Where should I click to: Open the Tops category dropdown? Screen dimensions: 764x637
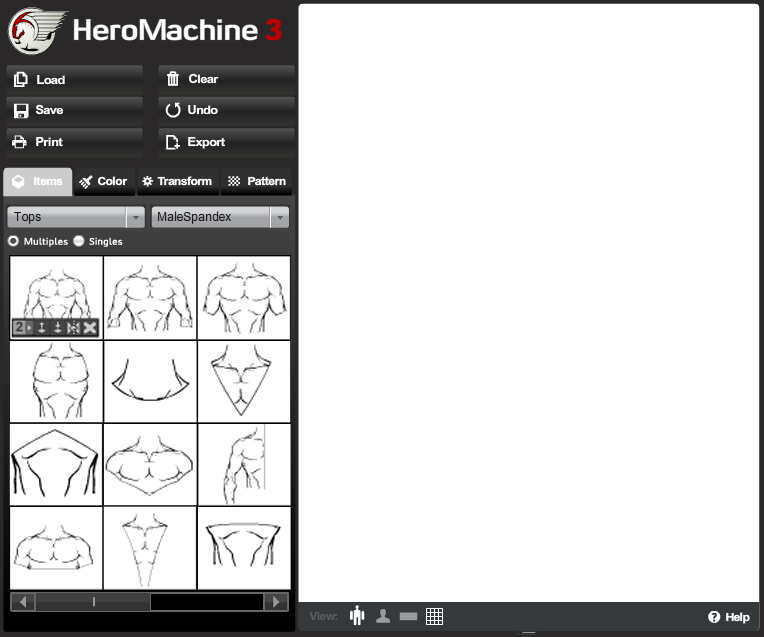pyautogui.click(x=76, y=217)
